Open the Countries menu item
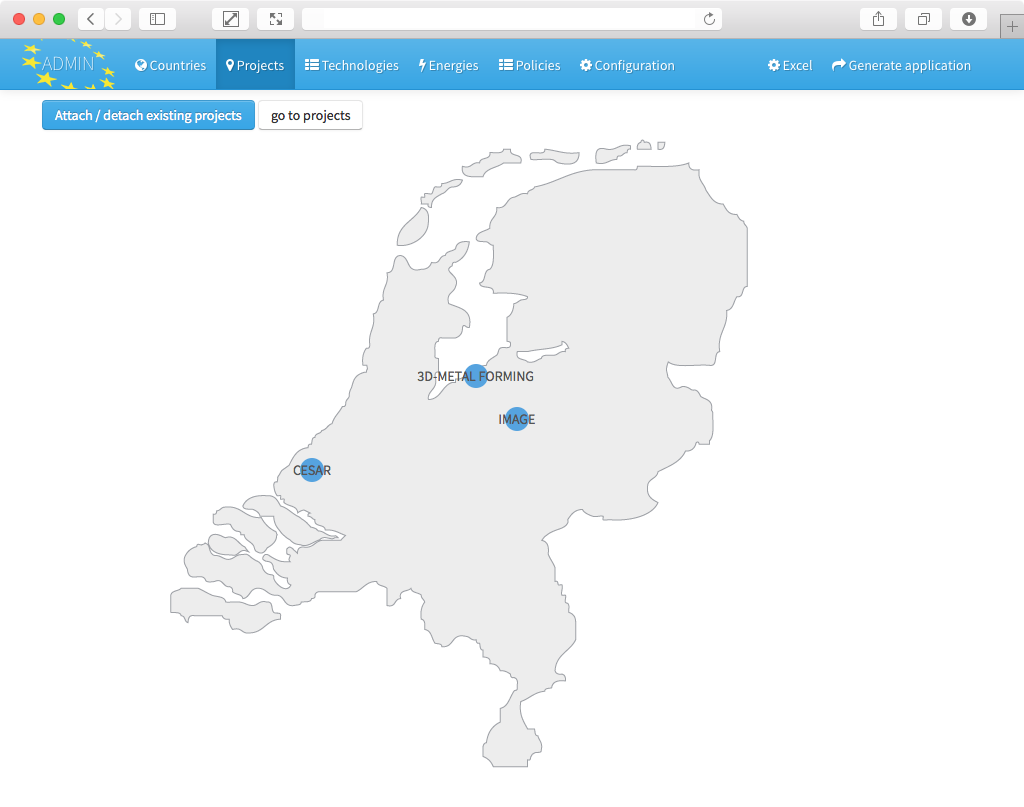 (170, 65)
